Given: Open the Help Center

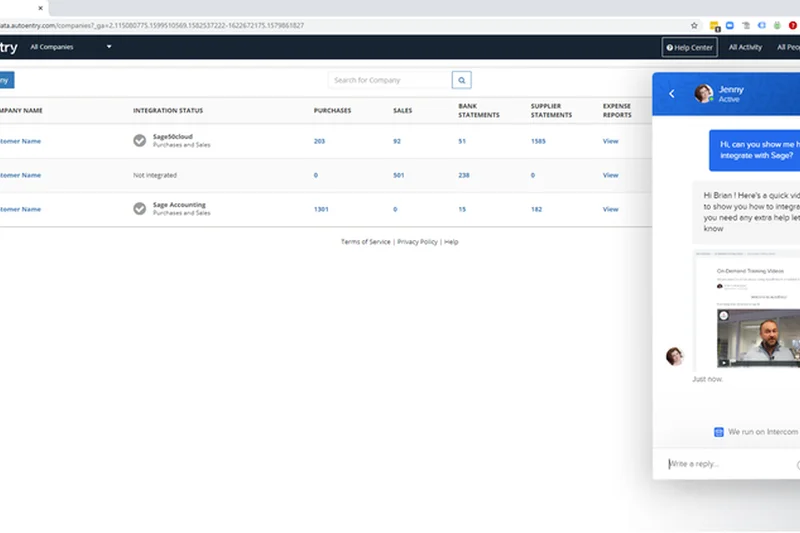Looking at the screenshot, I should coord(690,47).
